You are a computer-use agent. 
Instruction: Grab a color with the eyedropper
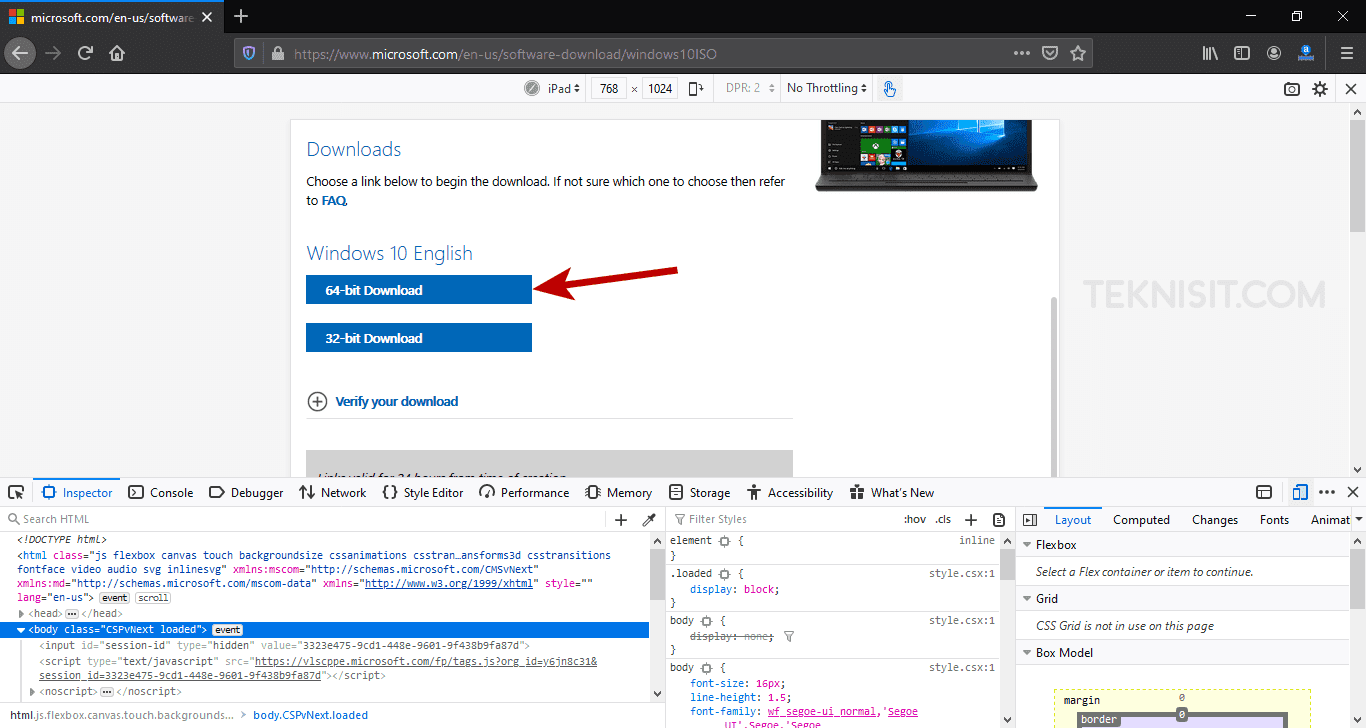(x=649, y=520)
